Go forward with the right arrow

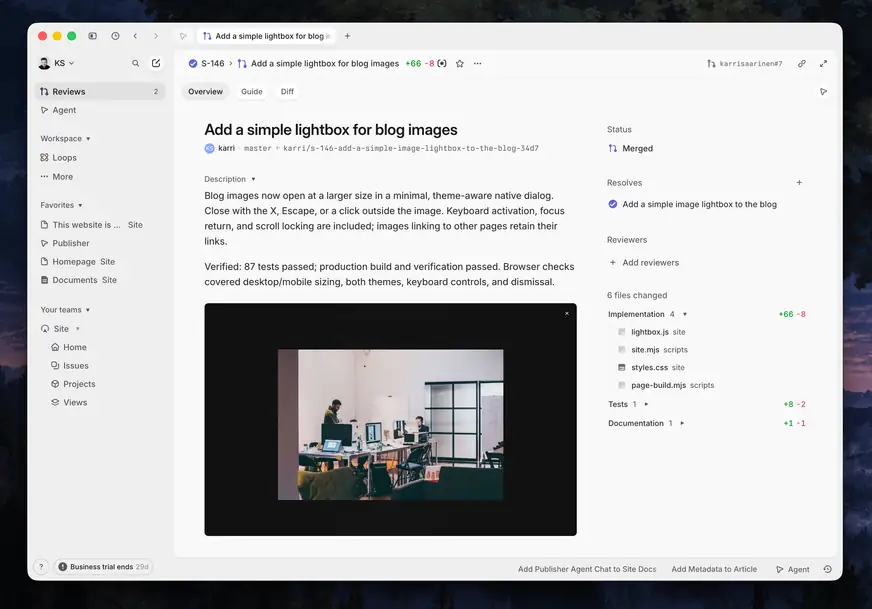[156, 36]
